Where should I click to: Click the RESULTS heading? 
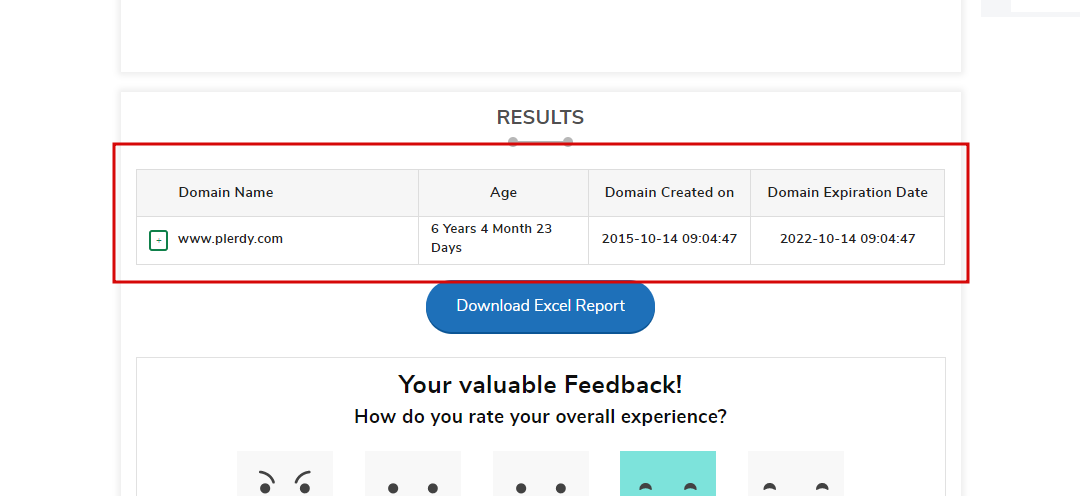tap(540, 118)
